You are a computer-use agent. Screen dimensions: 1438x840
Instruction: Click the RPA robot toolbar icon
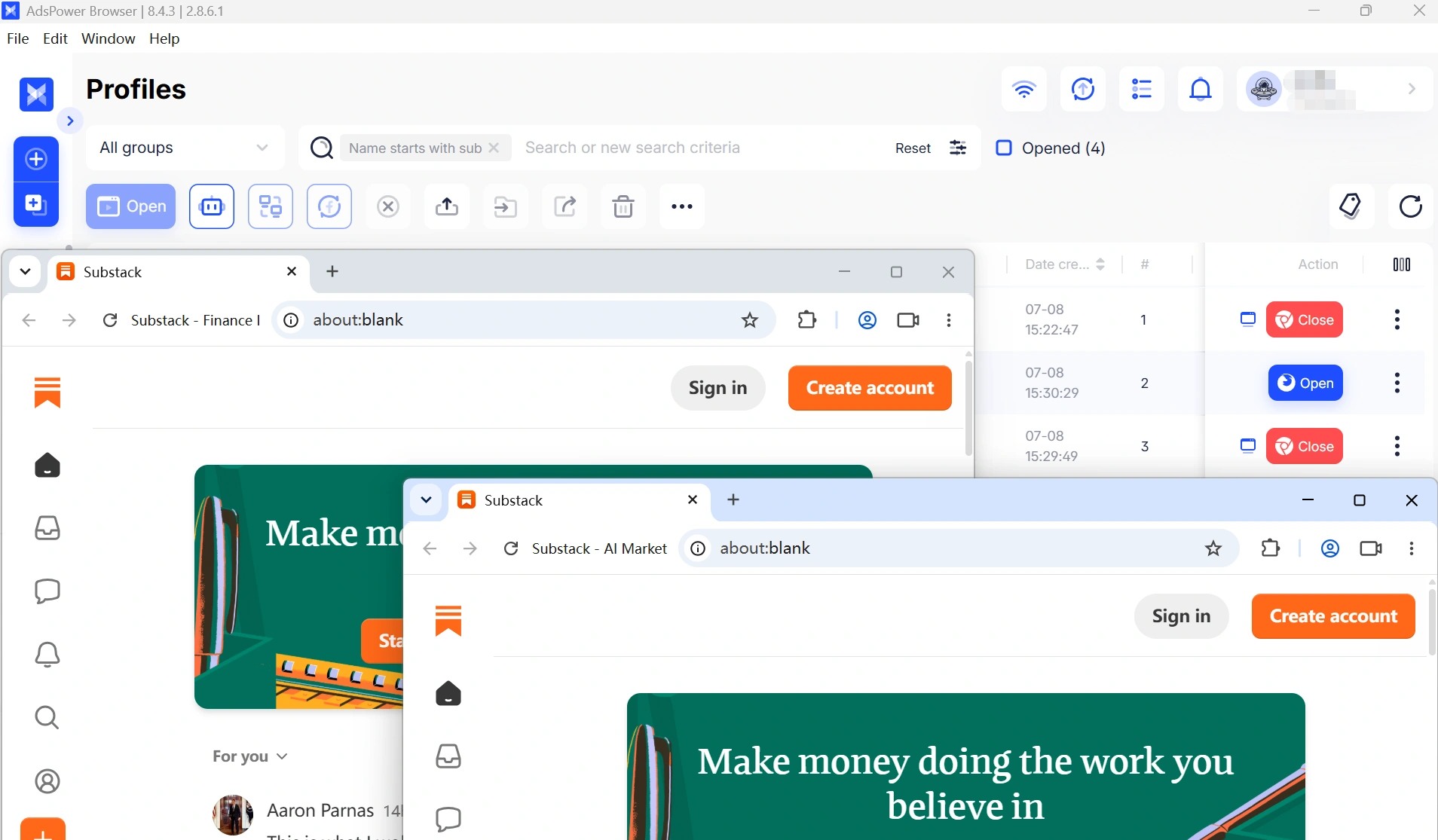pyautogui.click(x=212, y=206)
